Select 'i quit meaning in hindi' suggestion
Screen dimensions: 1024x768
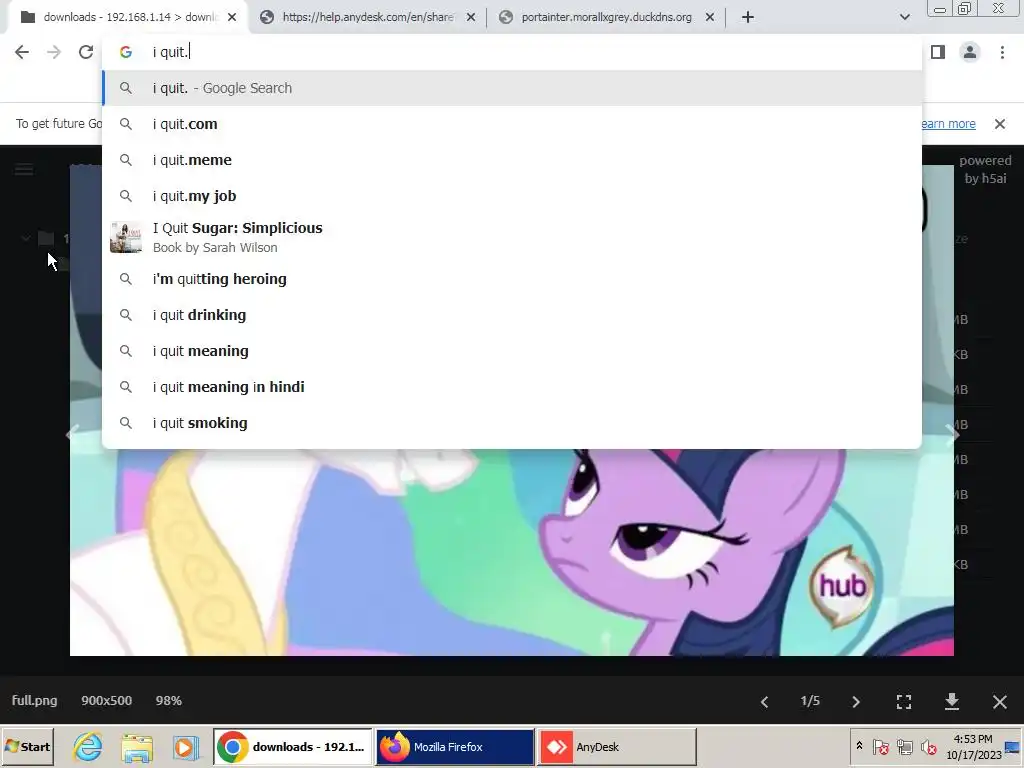pos(512,387)
